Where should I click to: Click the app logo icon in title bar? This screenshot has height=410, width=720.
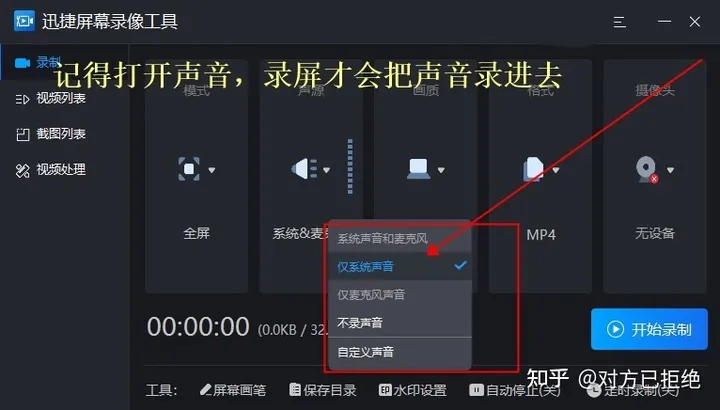click(x=24, y=21)
